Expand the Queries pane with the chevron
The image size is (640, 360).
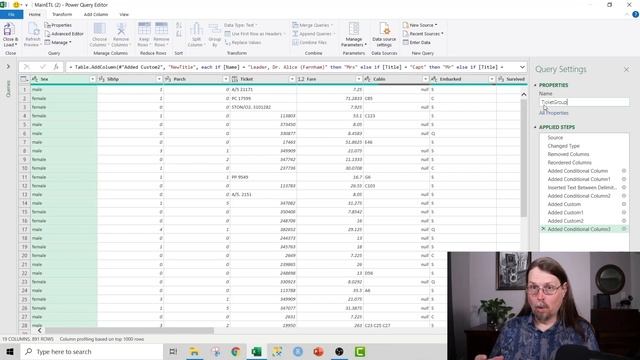(8, 67)
